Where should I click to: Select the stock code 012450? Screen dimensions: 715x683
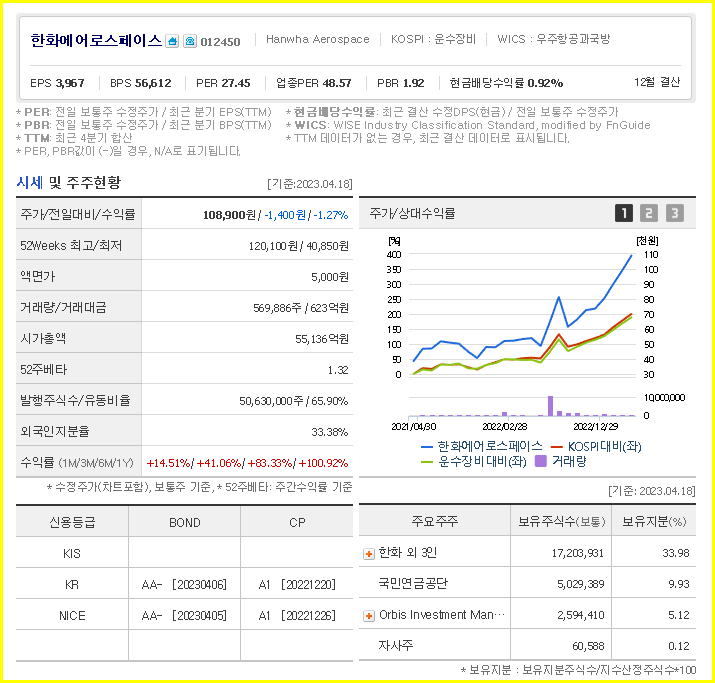220,42
